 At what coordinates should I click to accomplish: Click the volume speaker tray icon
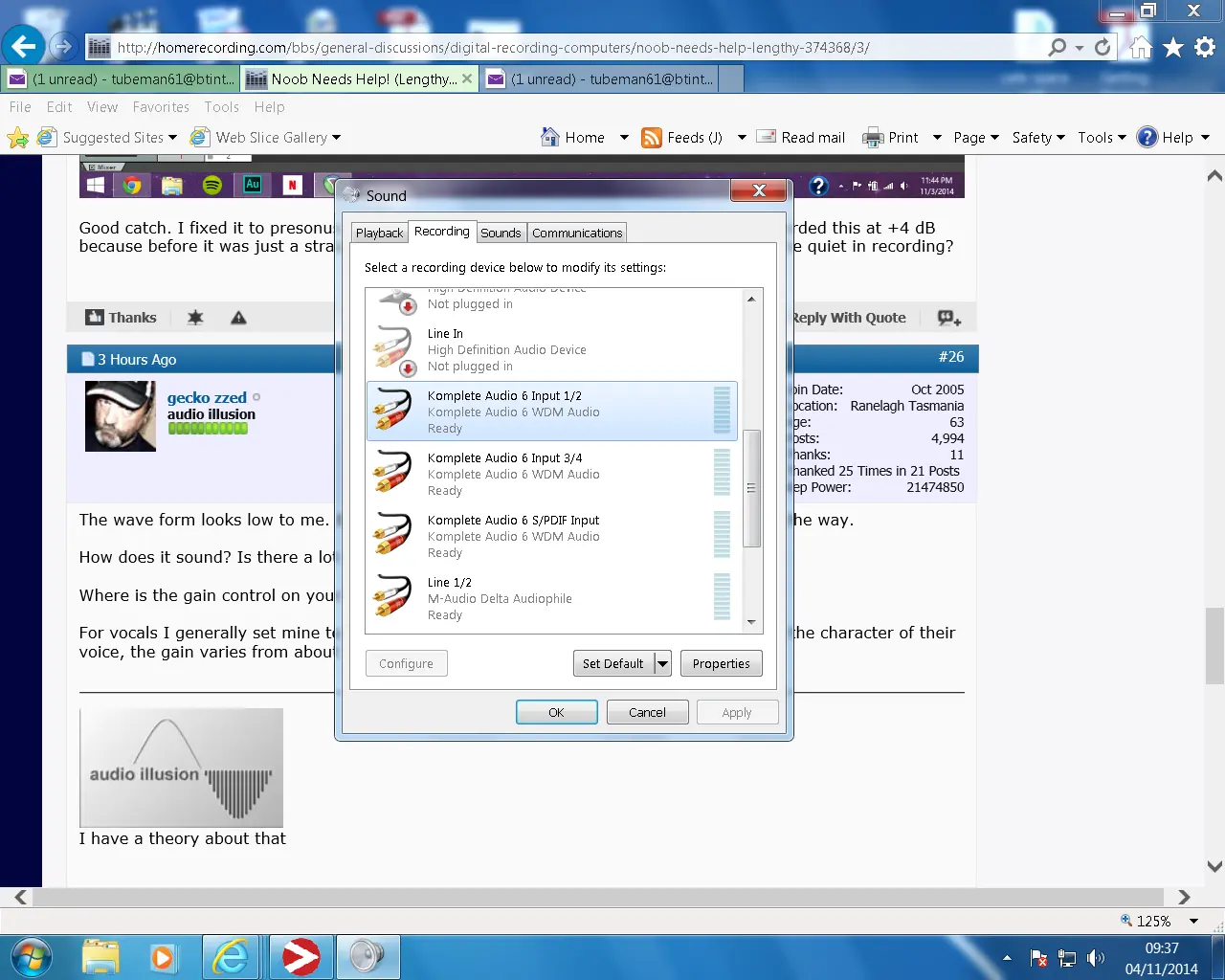pos(1096,958)
